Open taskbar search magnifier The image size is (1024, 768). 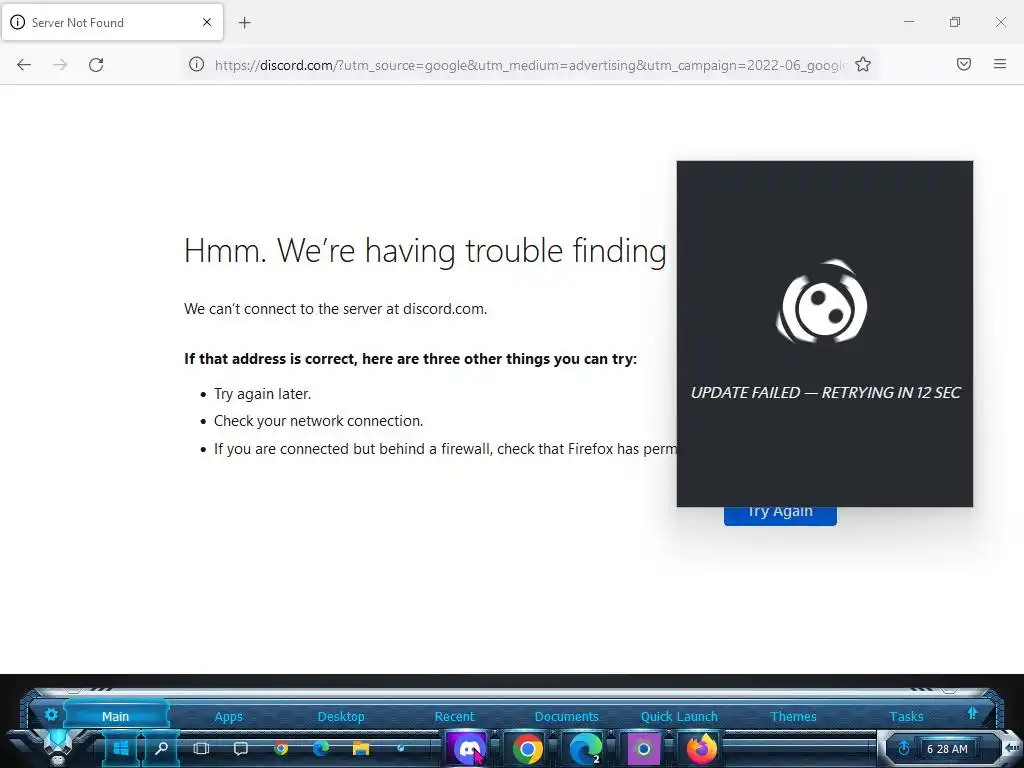click(x=161, y=748)
